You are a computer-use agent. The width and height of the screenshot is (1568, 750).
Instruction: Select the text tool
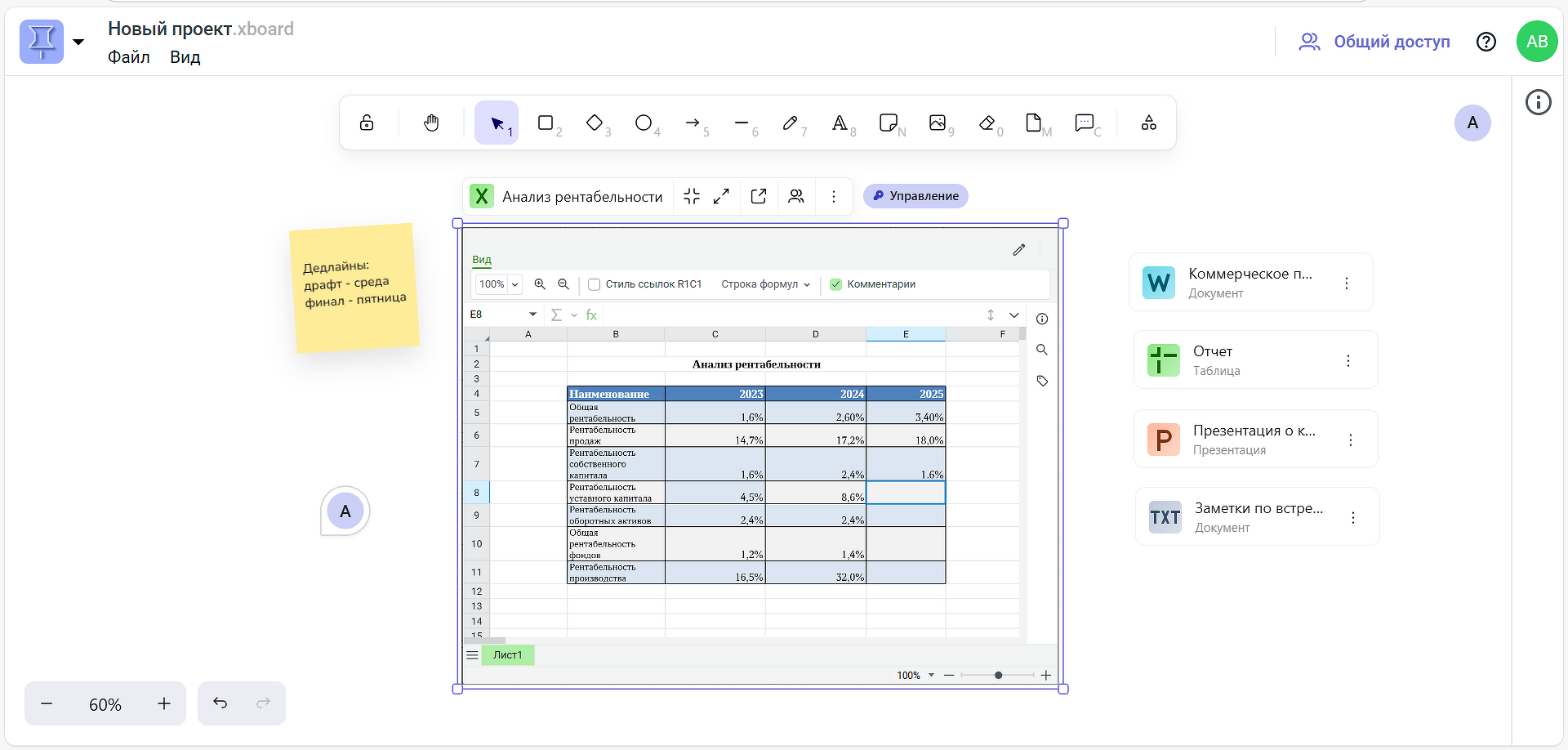click(840, 123)
